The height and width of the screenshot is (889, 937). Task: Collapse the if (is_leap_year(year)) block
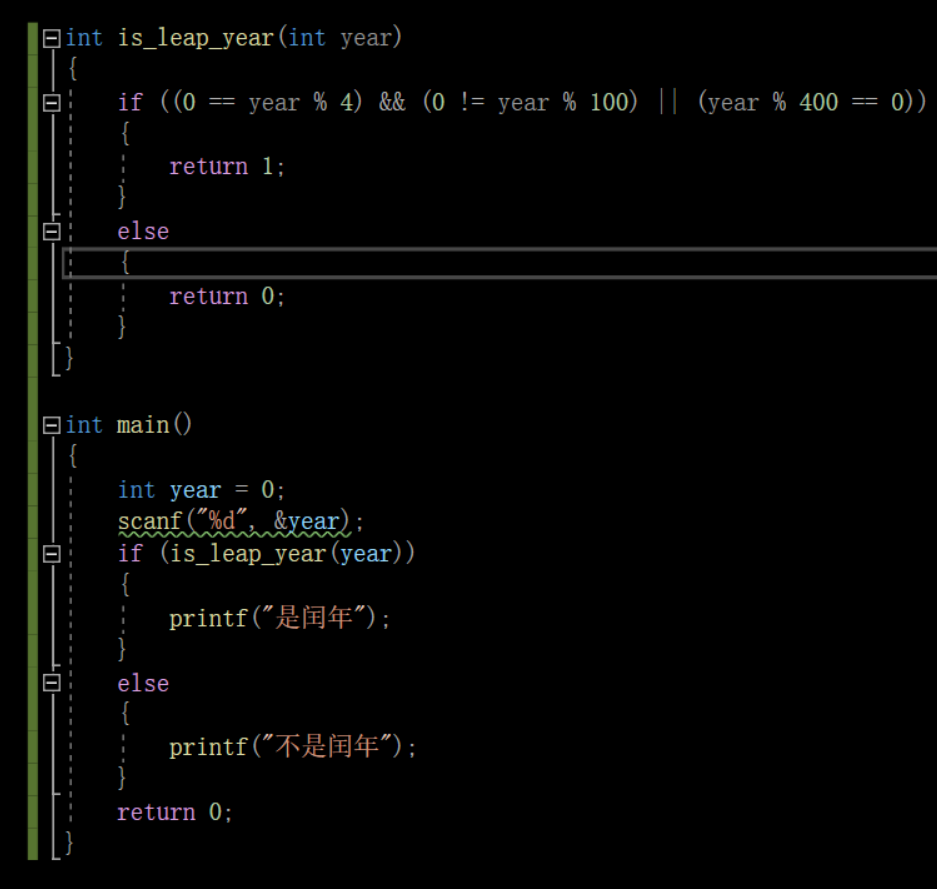52,554
